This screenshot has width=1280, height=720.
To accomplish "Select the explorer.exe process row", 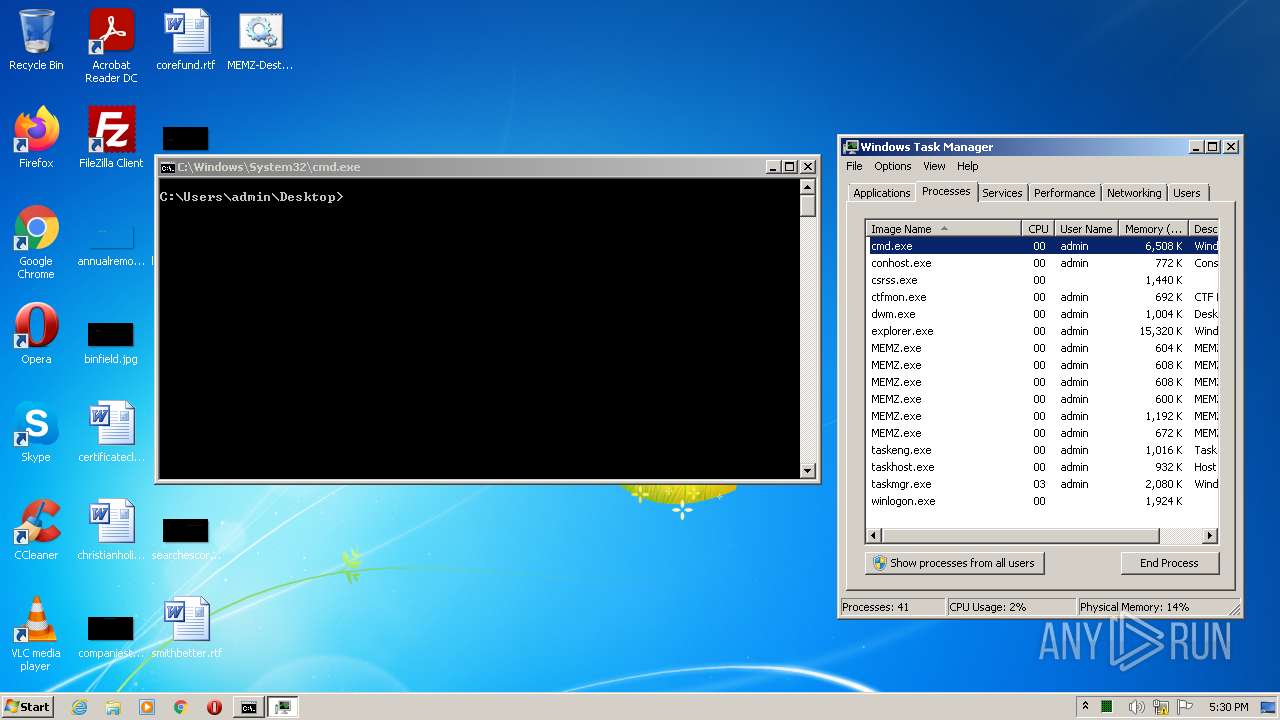I will coord(1042,331).
